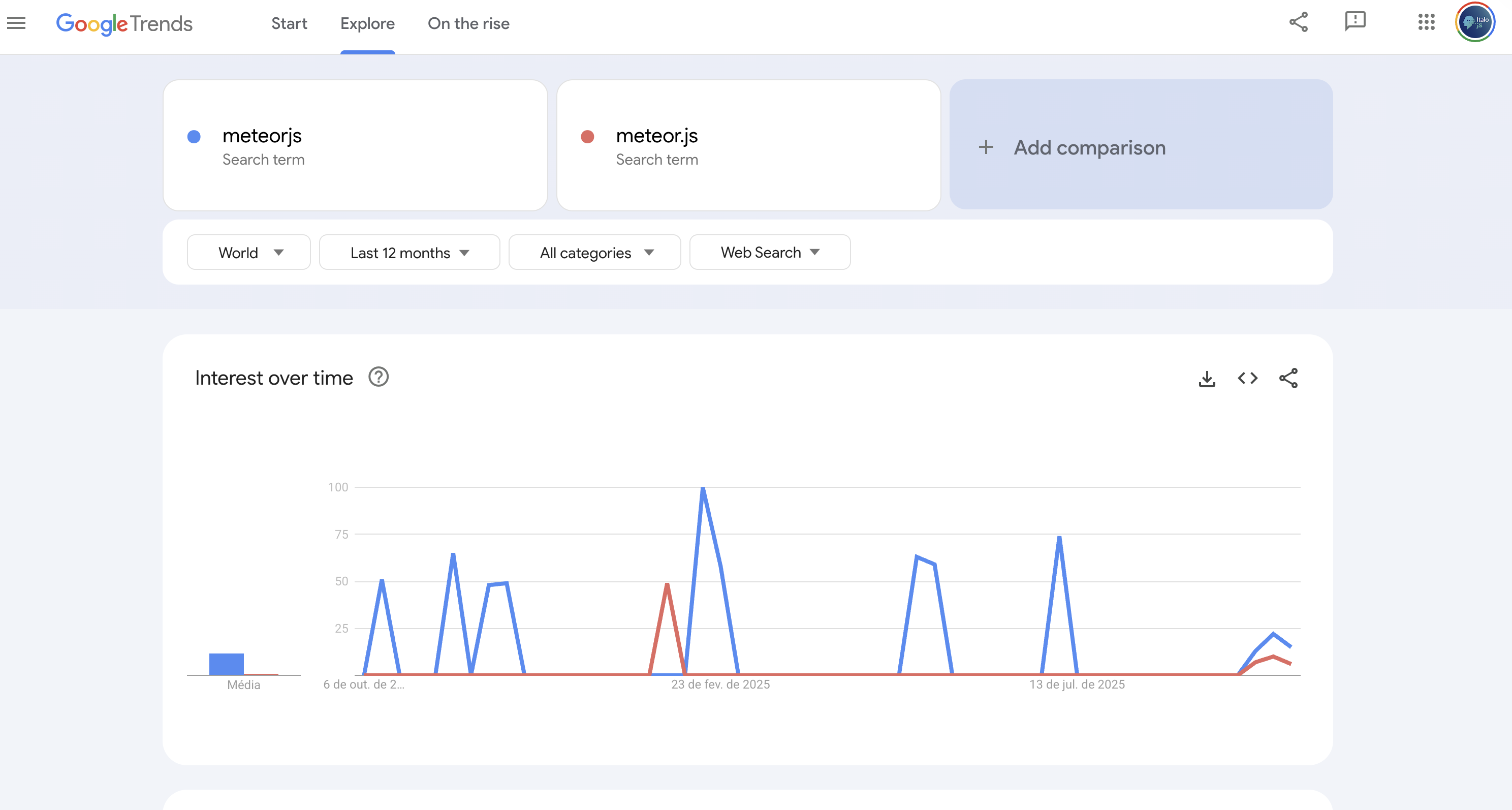Image resolution: width=1512 pixels, height=810 pixels.
Task: Open the send feedback icon
Action: (1354, 22)
